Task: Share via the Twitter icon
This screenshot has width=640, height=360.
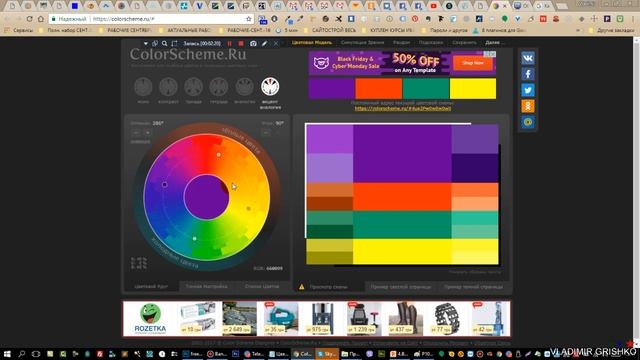Action: (x=527, y=90)
